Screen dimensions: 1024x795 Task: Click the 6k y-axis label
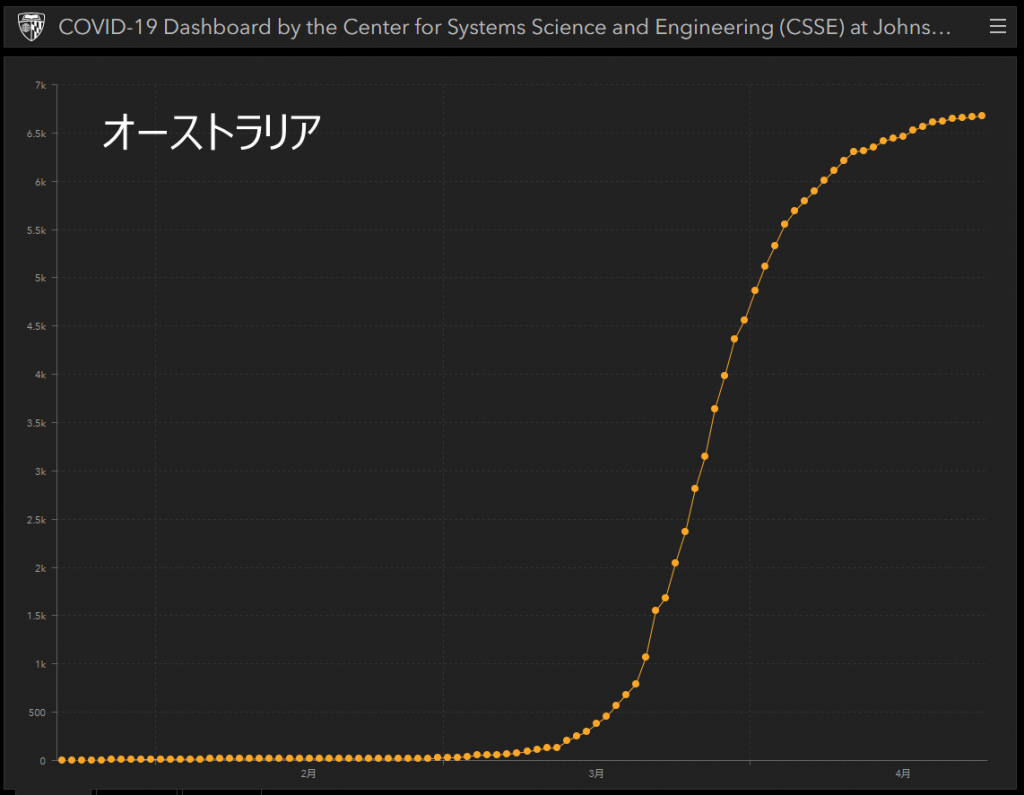tap(40, 182)
